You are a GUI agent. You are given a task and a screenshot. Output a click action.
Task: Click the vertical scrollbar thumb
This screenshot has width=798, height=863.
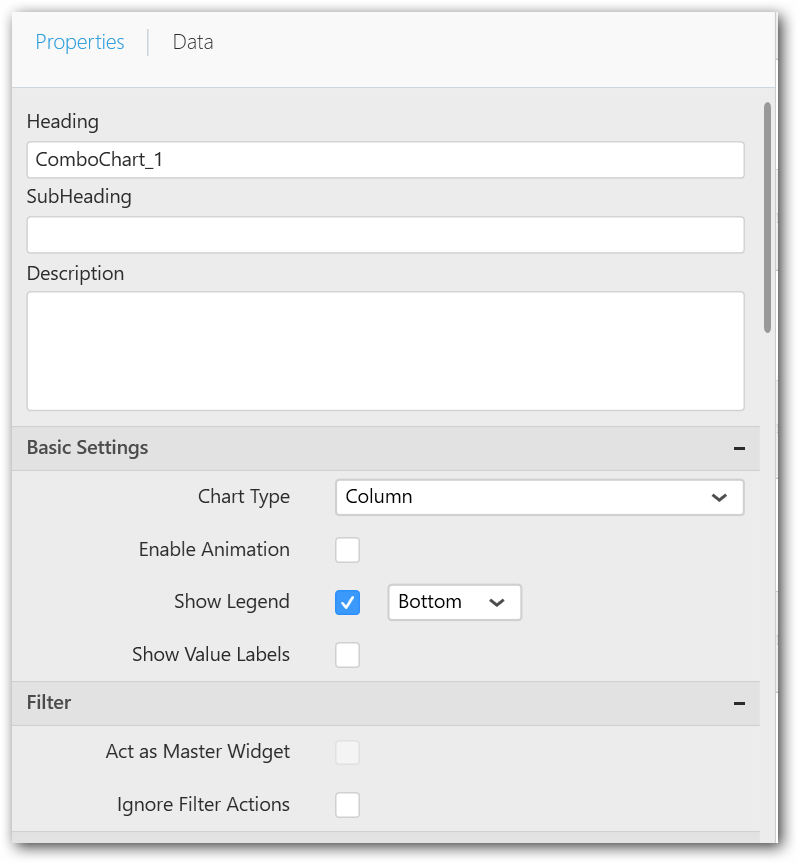[x=767, y=215]
